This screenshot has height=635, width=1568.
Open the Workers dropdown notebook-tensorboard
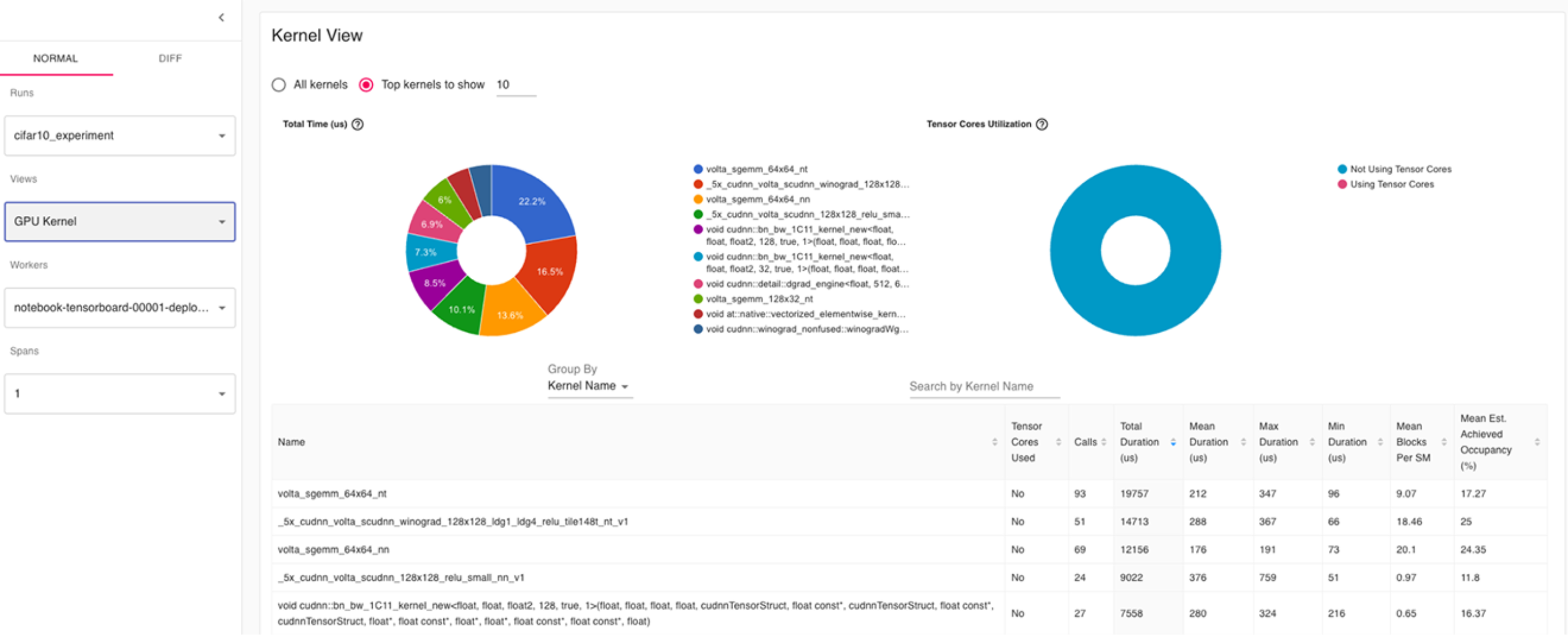point(120,308)
